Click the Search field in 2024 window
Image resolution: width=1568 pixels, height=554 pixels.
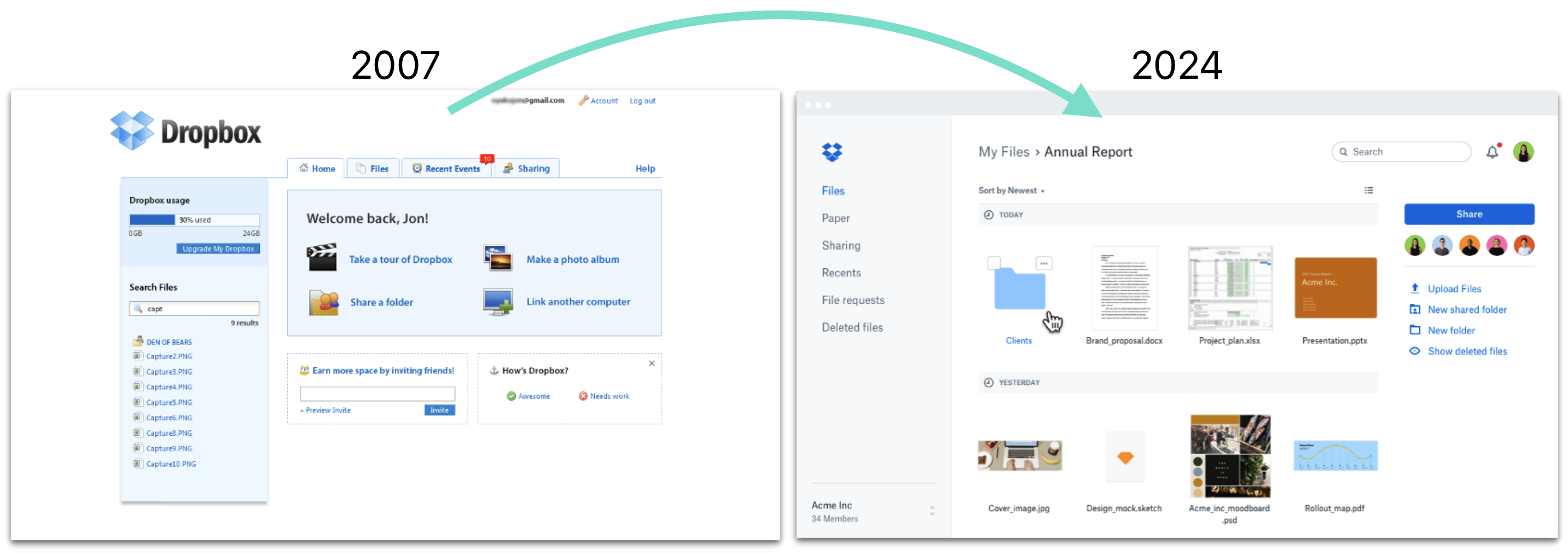click(x=1401, y=152)
